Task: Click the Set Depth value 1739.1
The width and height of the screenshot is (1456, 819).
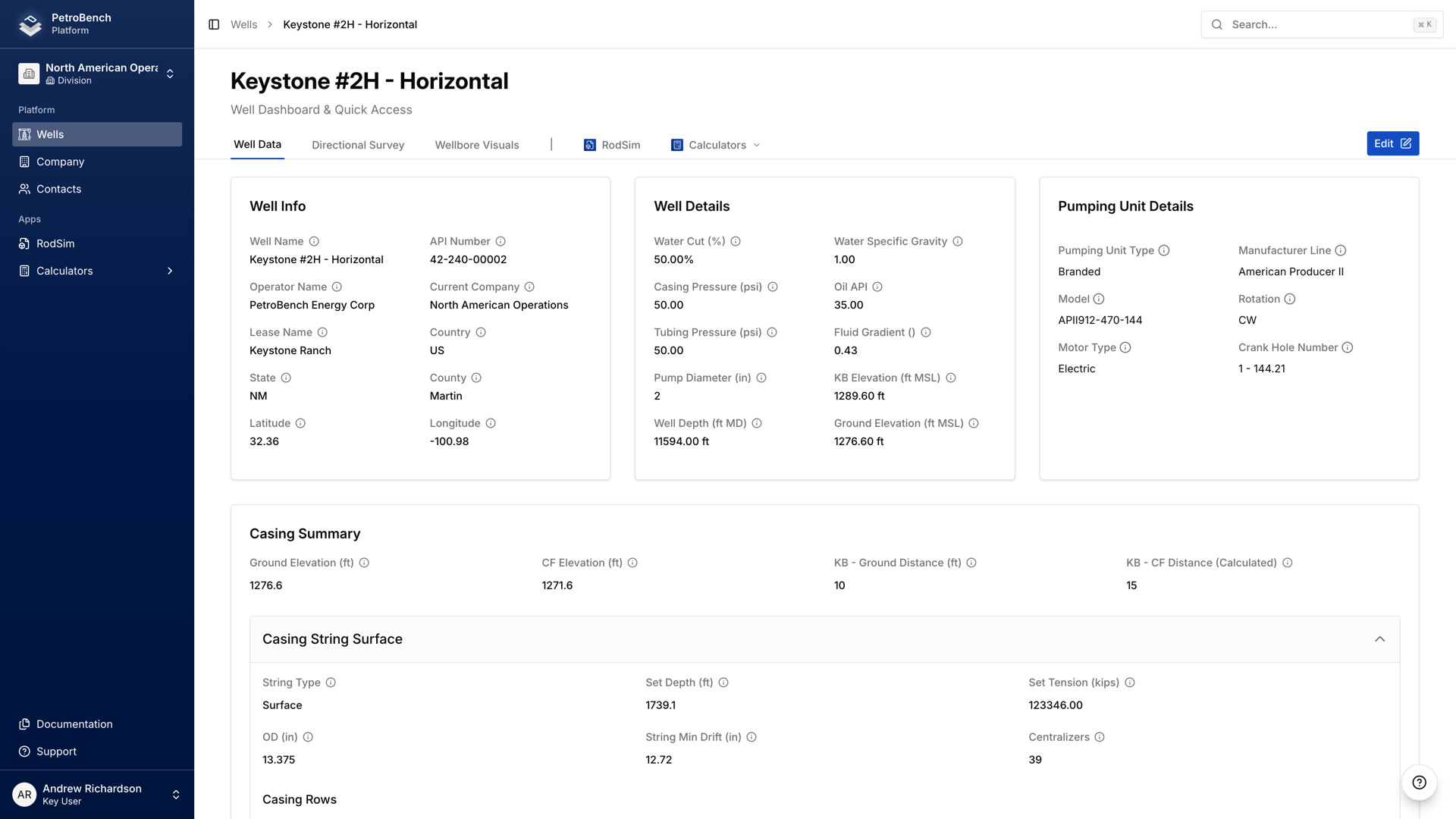Action: [661, 705]
